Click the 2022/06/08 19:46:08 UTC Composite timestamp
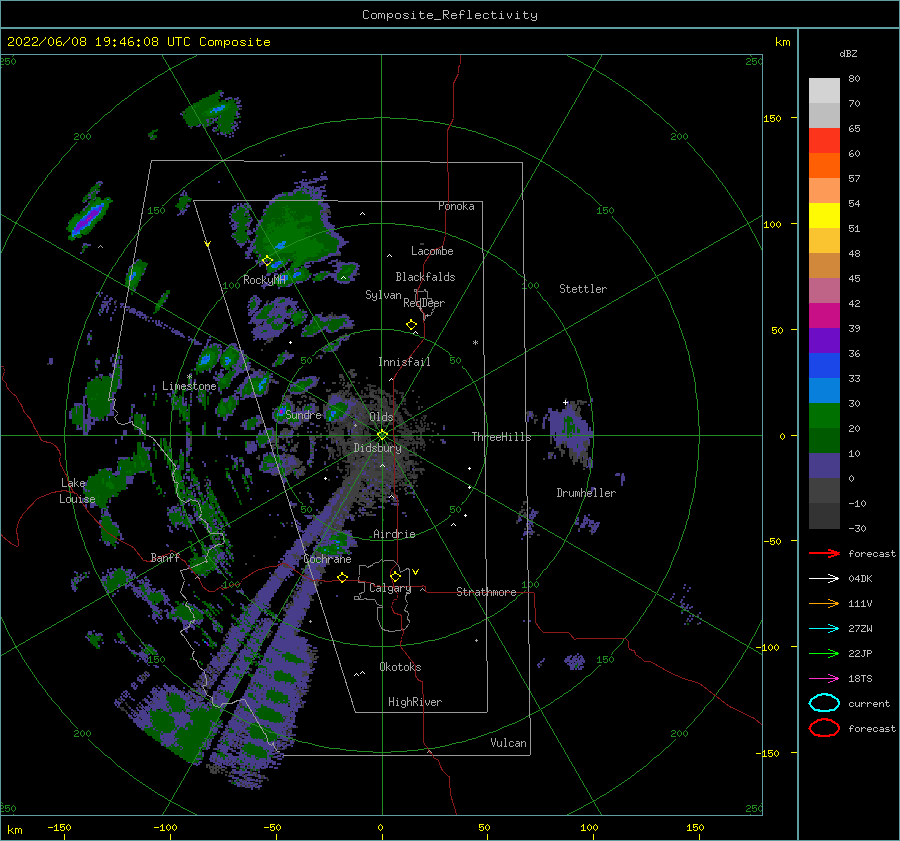The width and height of the screenshot is (900, 841). [138, 42]
